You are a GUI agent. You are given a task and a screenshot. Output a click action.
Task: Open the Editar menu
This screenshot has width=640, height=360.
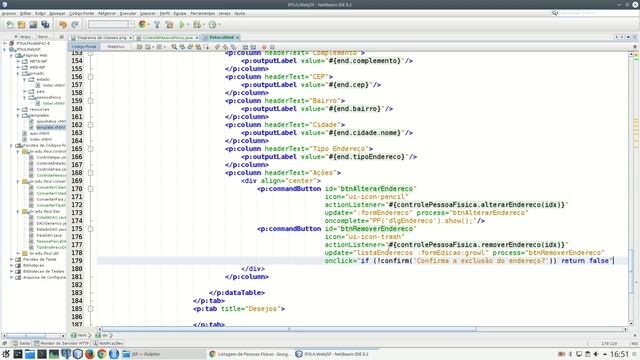point(25,13)
